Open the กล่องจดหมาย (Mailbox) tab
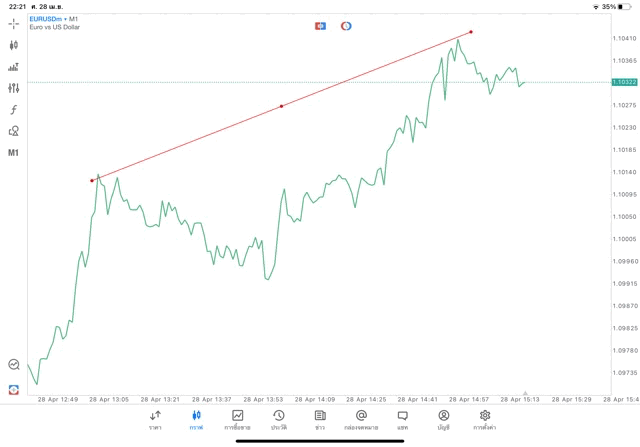The width and height of the screenshot is (640, 447). coord(361,420)
